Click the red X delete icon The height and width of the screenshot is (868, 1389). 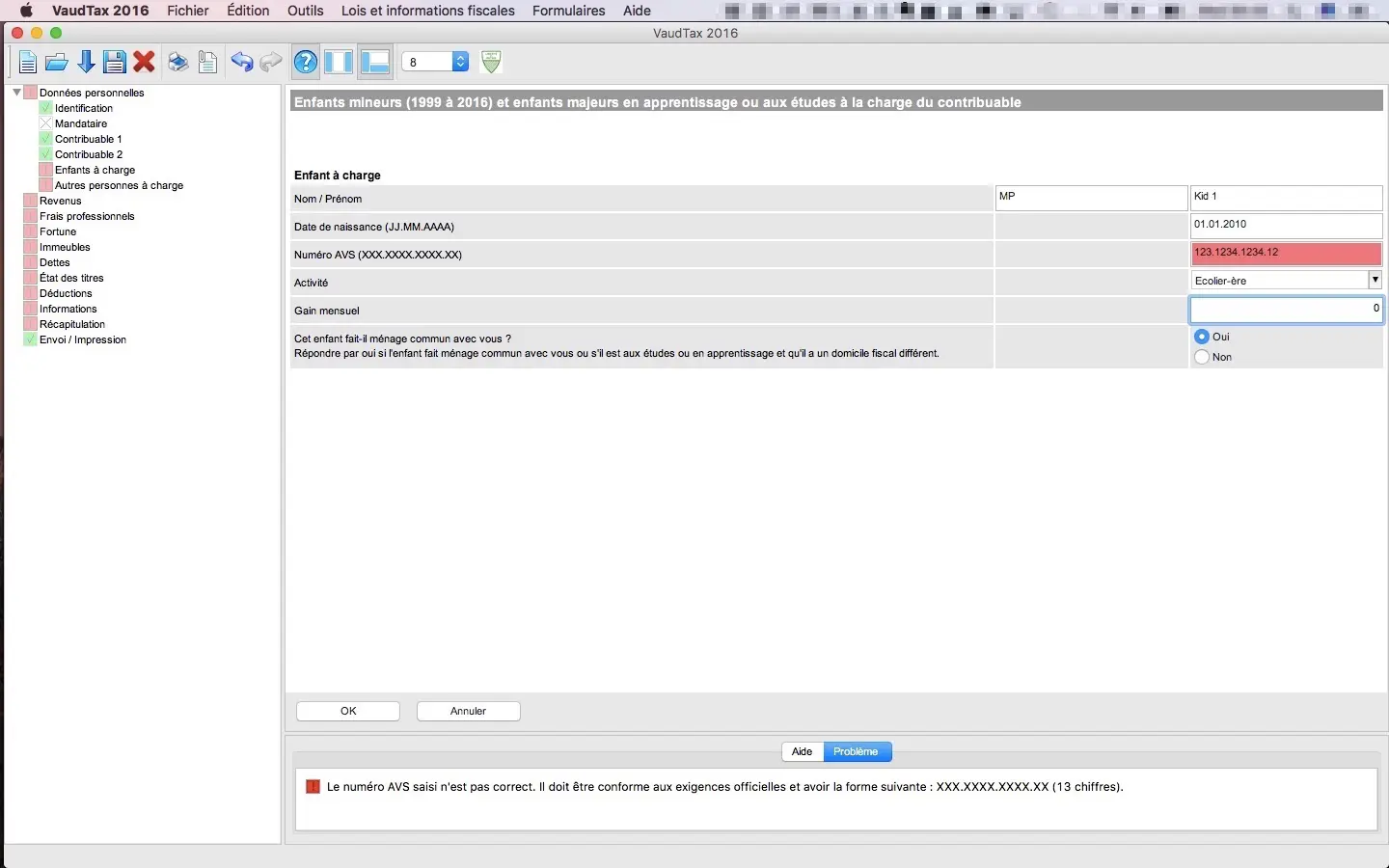[145, 63]
